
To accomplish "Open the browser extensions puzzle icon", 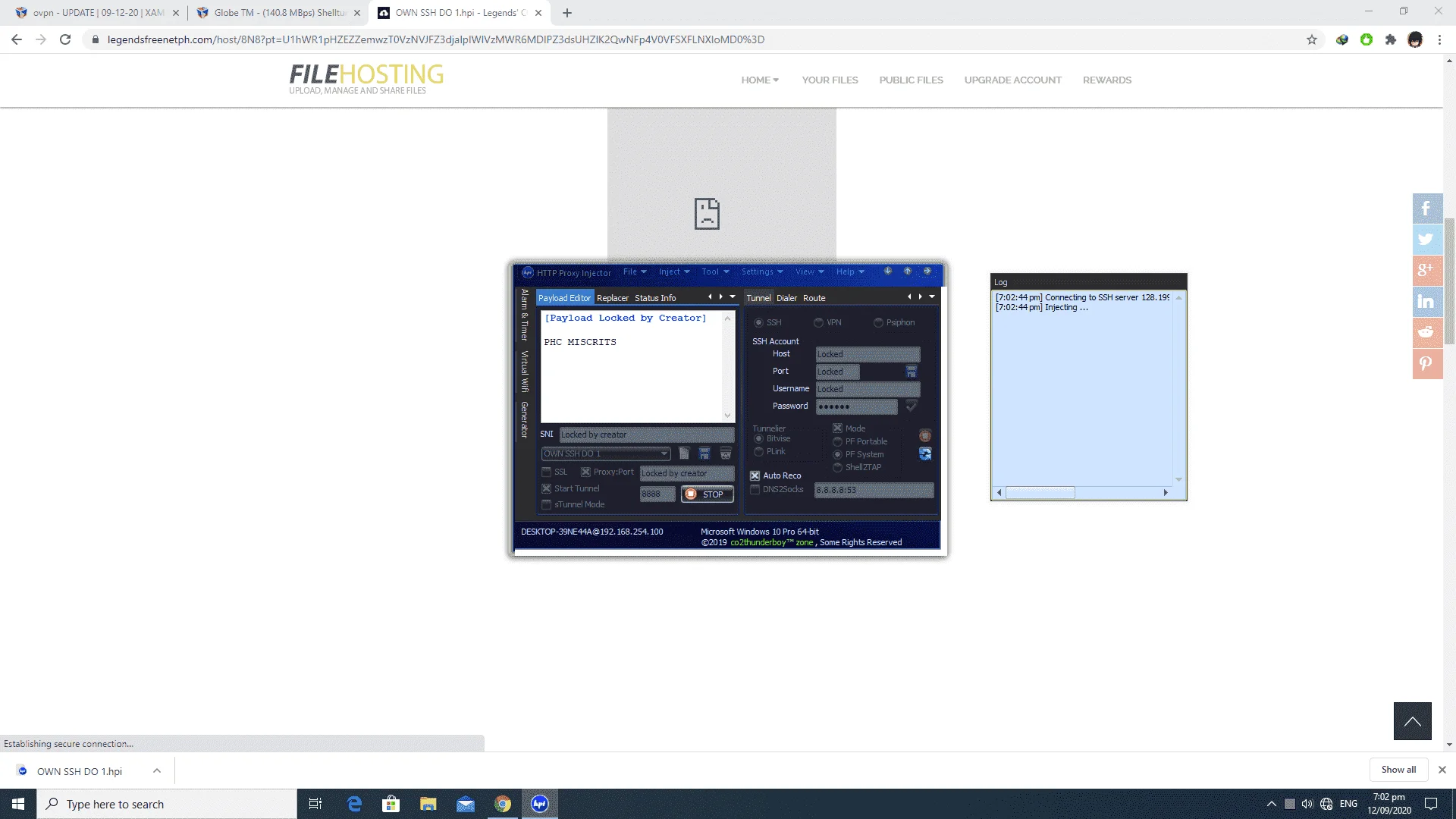I will point(1391,39).
